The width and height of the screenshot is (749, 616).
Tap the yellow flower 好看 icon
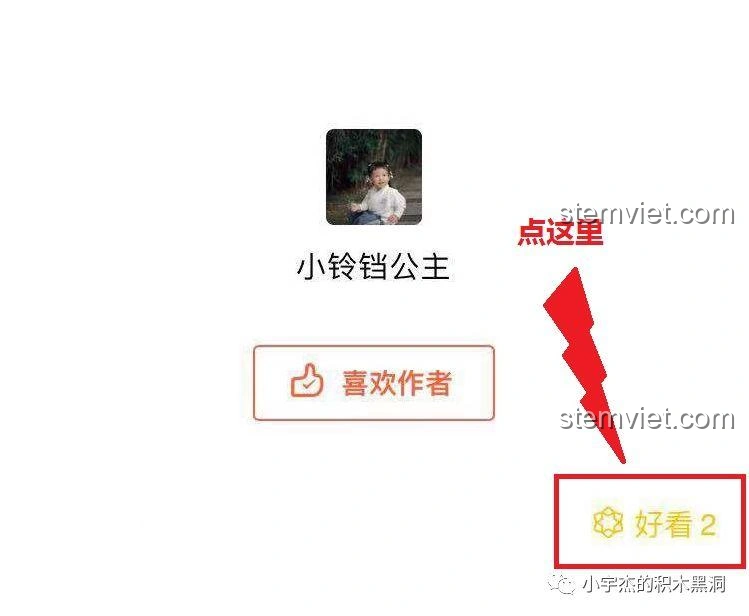point(608,523)
